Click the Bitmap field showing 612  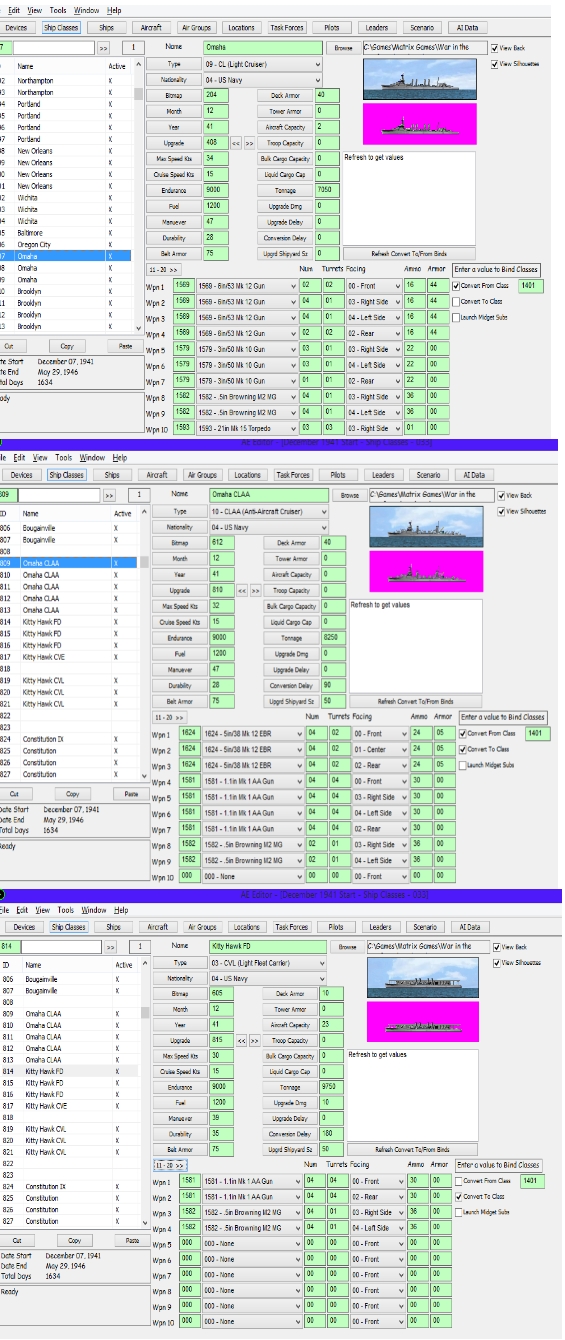point(220,543)
